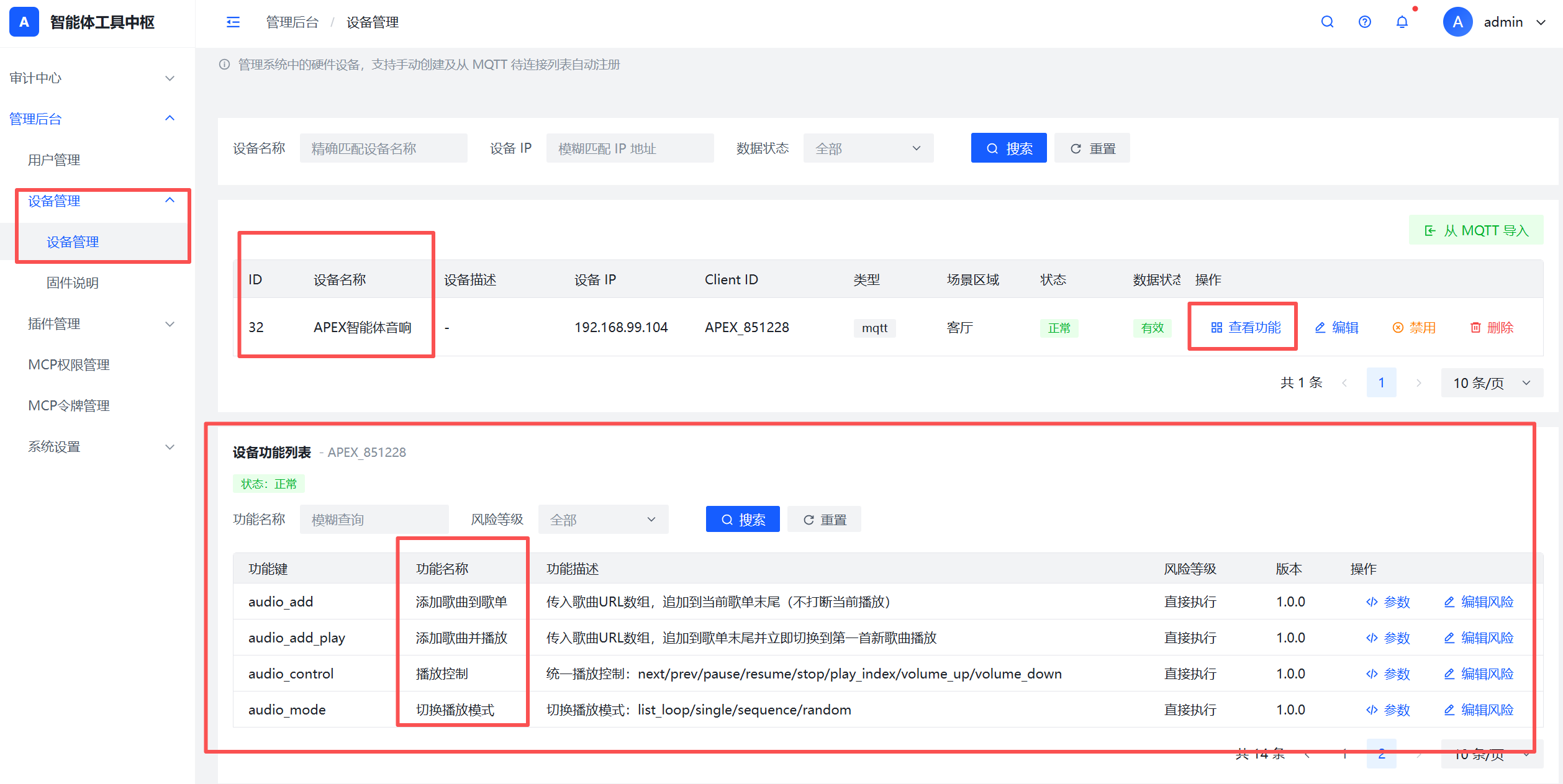Click the 编辑 pencil icon for APEX智能体音响
The width and height of the screenshot is (1563, 784).
click(x=1337, y=327)
